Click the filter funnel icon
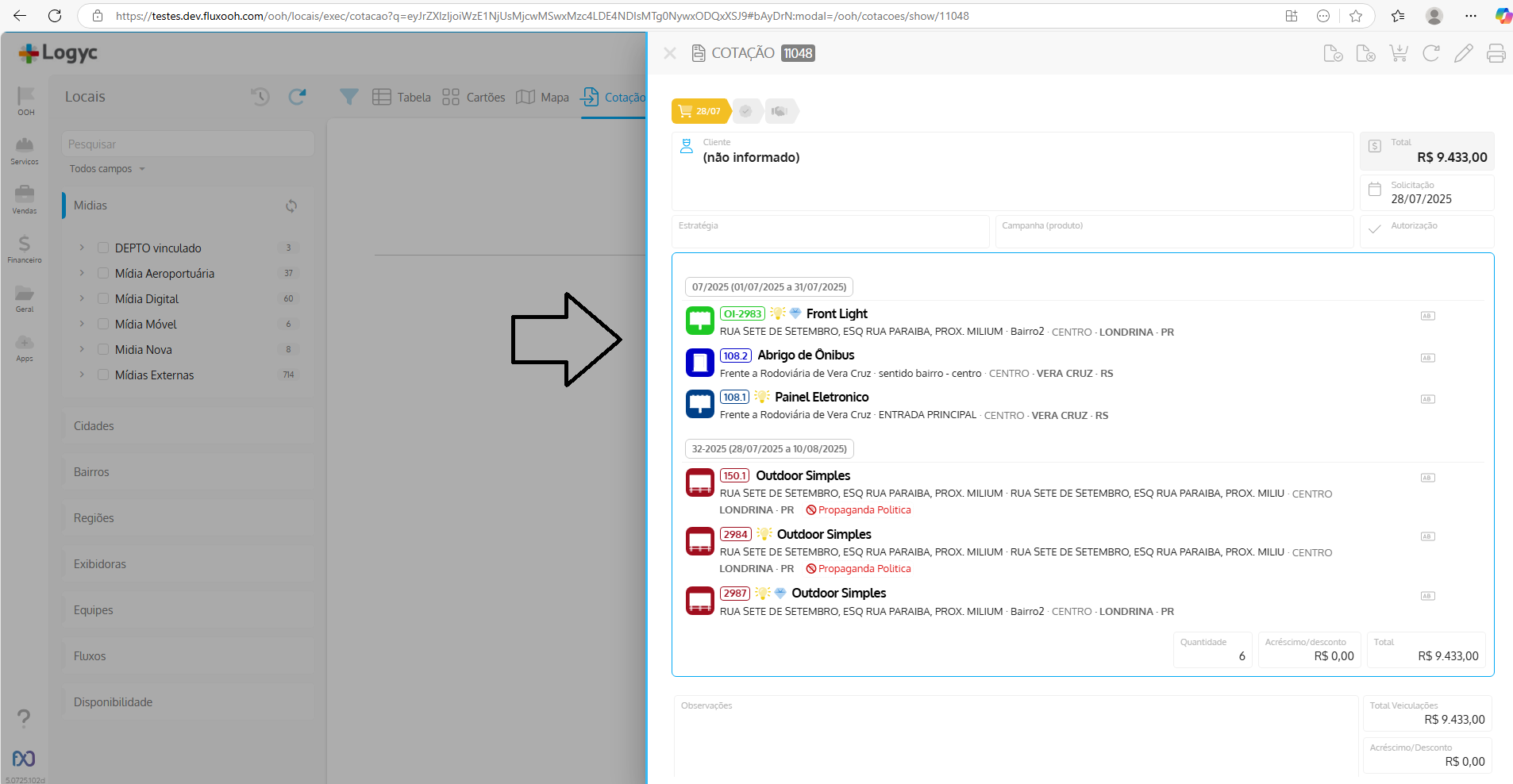 348,97
